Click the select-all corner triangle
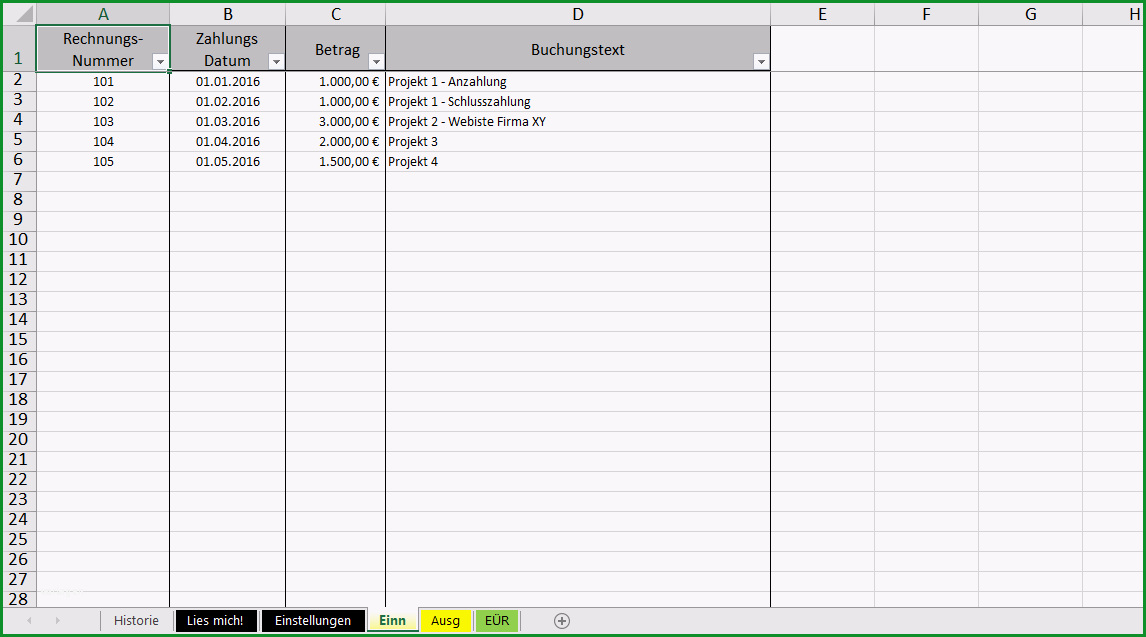The width and height of the screenshot is (1146, 637). coord(24,14)
